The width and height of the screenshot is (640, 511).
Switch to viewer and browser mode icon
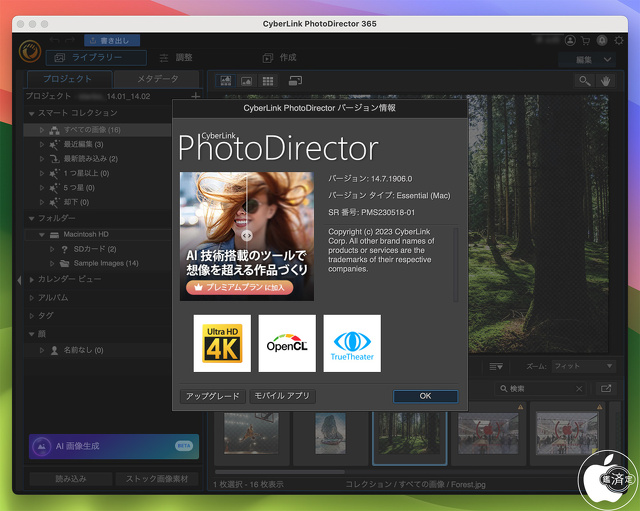point(226,81)
